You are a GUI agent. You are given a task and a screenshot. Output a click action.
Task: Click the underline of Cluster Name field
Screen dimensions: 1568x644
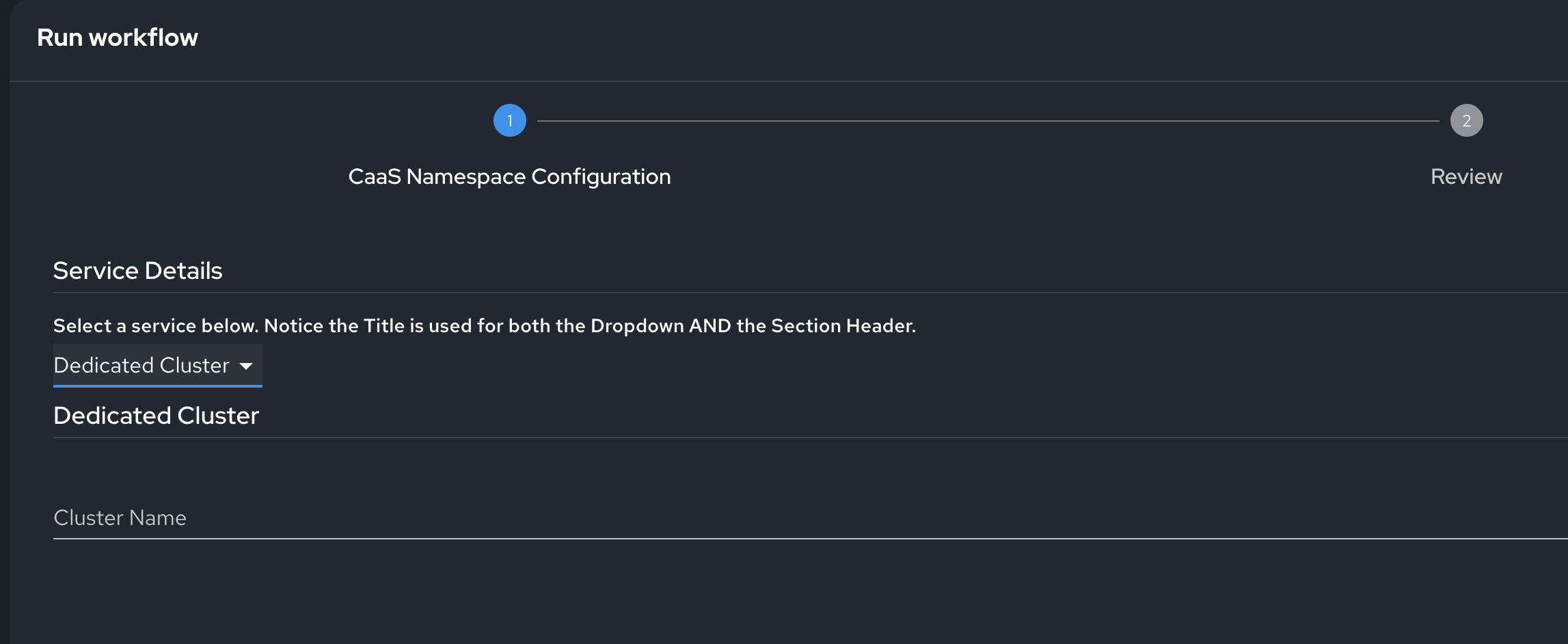pos(752,539)
